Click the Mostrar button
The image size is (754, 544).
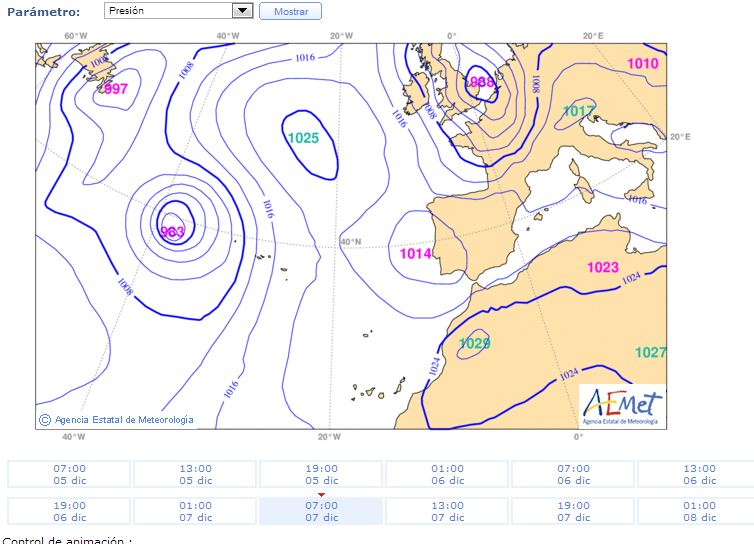point(290,12)
